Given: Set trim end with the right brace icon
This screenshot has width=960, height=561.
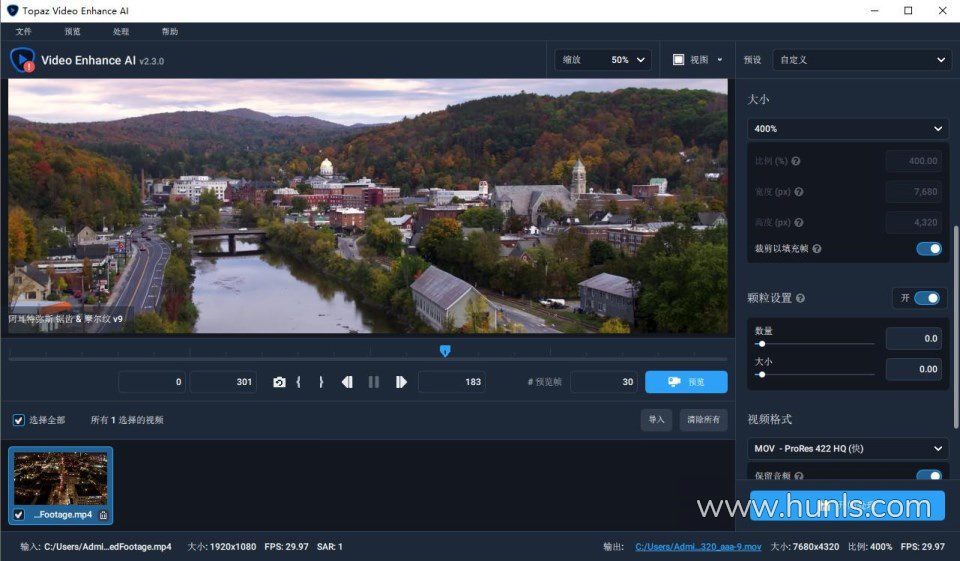Looking at the screenshot, I should point(321,382).
